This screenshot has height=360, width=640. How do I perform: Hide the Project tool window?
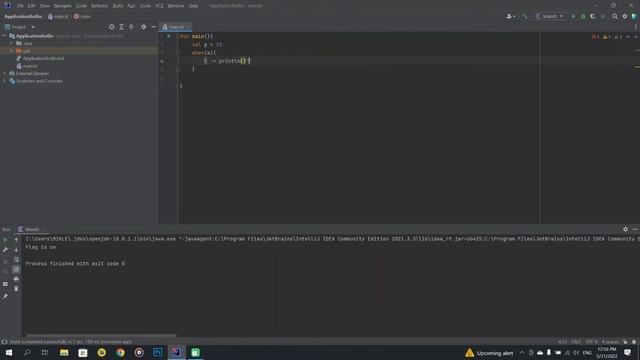pyautogui.click(x=153, y=27)
